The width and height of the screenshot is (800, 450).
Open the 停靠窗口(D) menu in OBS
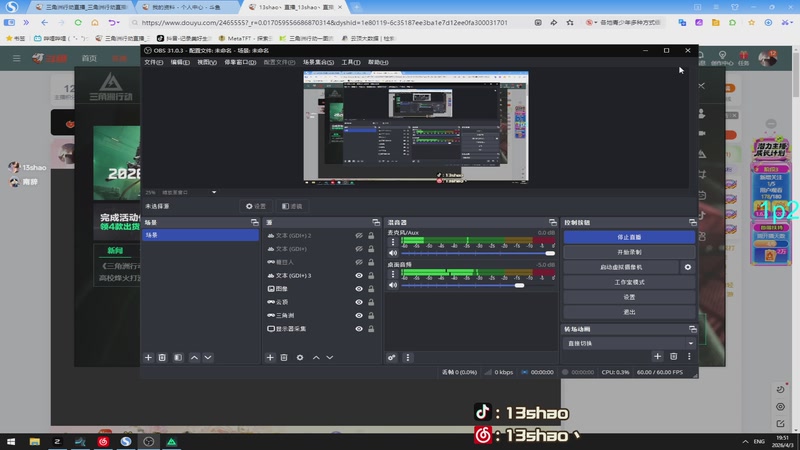[x=240, y=62]
